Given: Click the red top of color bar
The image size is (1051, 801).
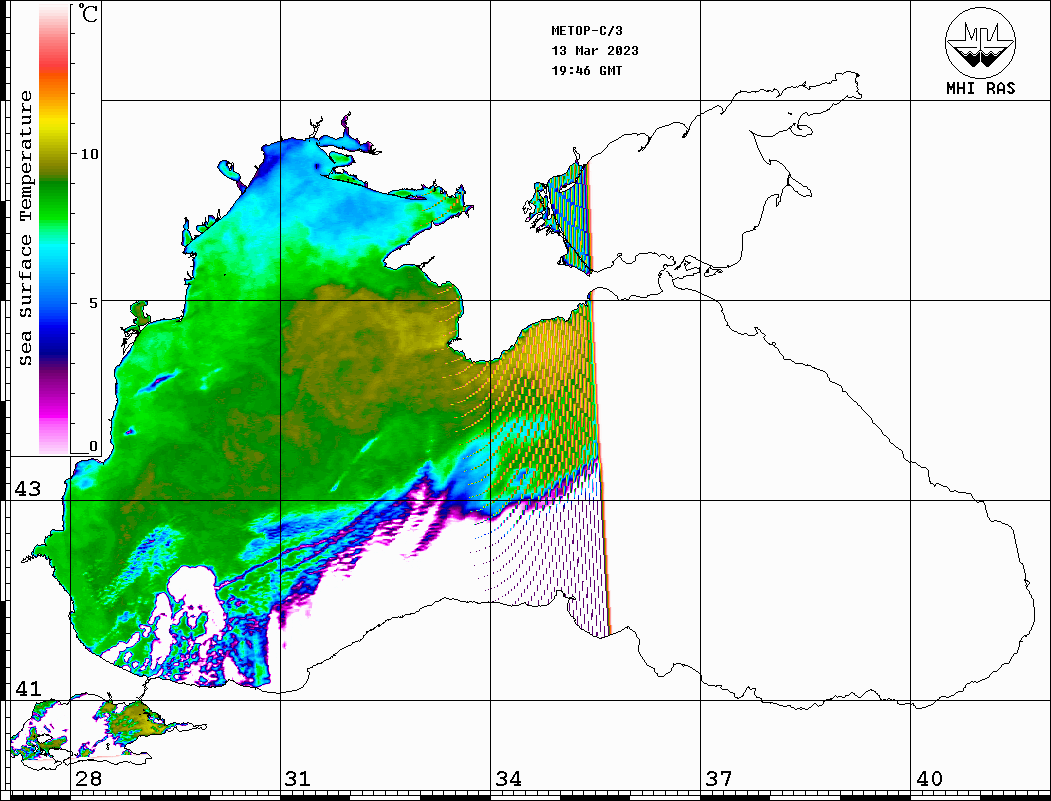Looking at the screenshot, I should coord(54,60).
